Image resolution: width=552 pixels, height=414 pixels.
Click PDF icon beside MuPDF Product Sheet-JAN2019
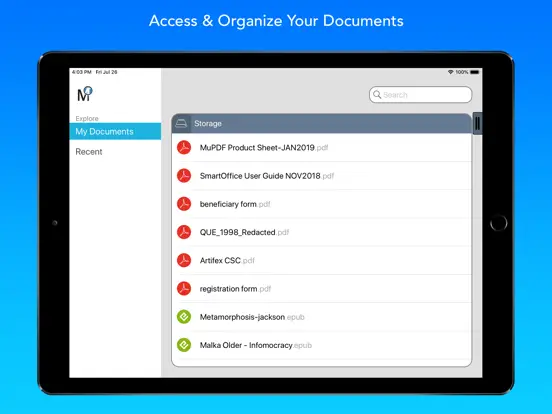(x=184, y=148)
